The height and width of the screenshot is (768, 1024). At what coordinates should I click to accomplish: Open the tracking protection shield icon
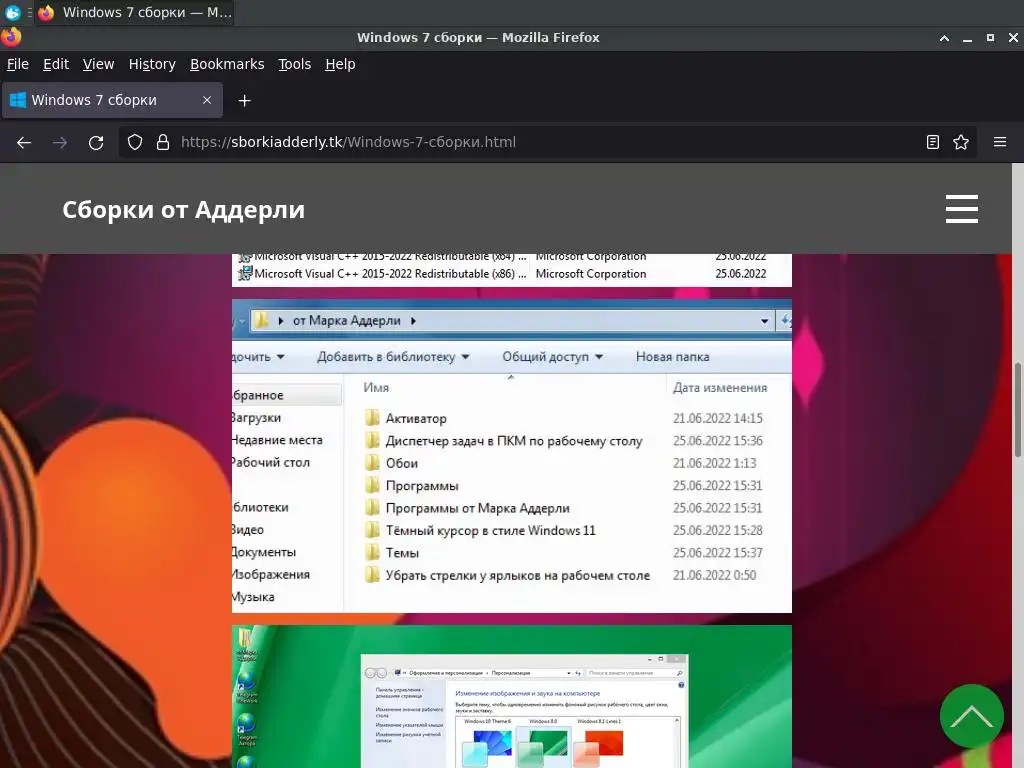tap(135, 142)
